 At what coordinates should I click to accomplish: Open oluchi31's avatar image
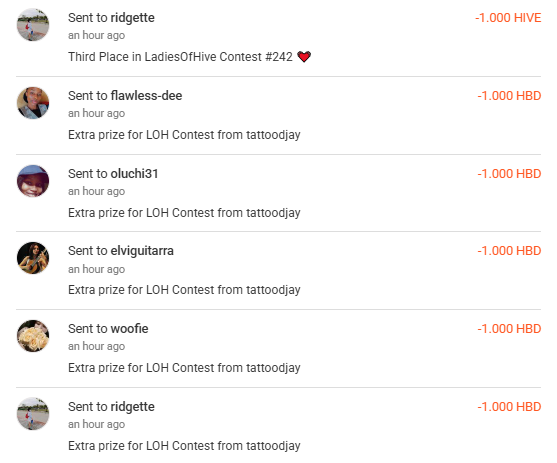33,181
